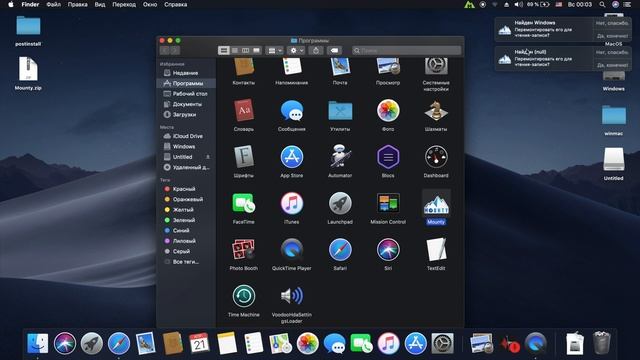Open the Справка menu
This screenshot has width=640, height=360.
[176, 4]
